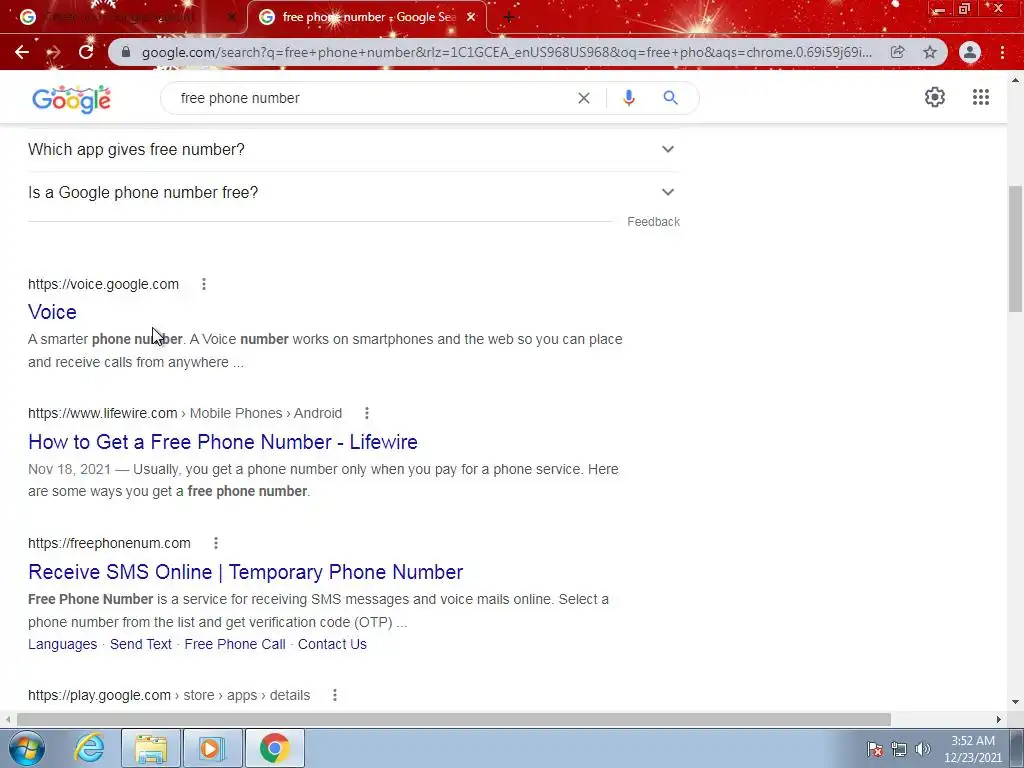Open the Google apps grid

980,97
